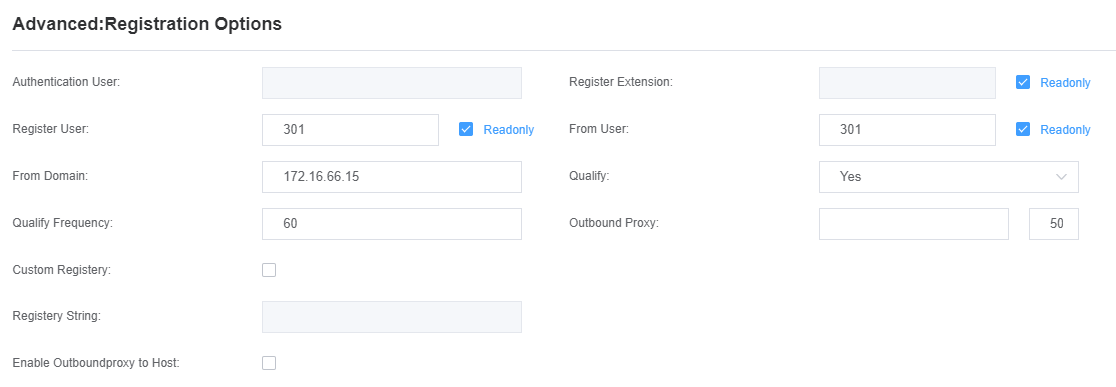Click the Register Extension label

[x=621, y=82]
